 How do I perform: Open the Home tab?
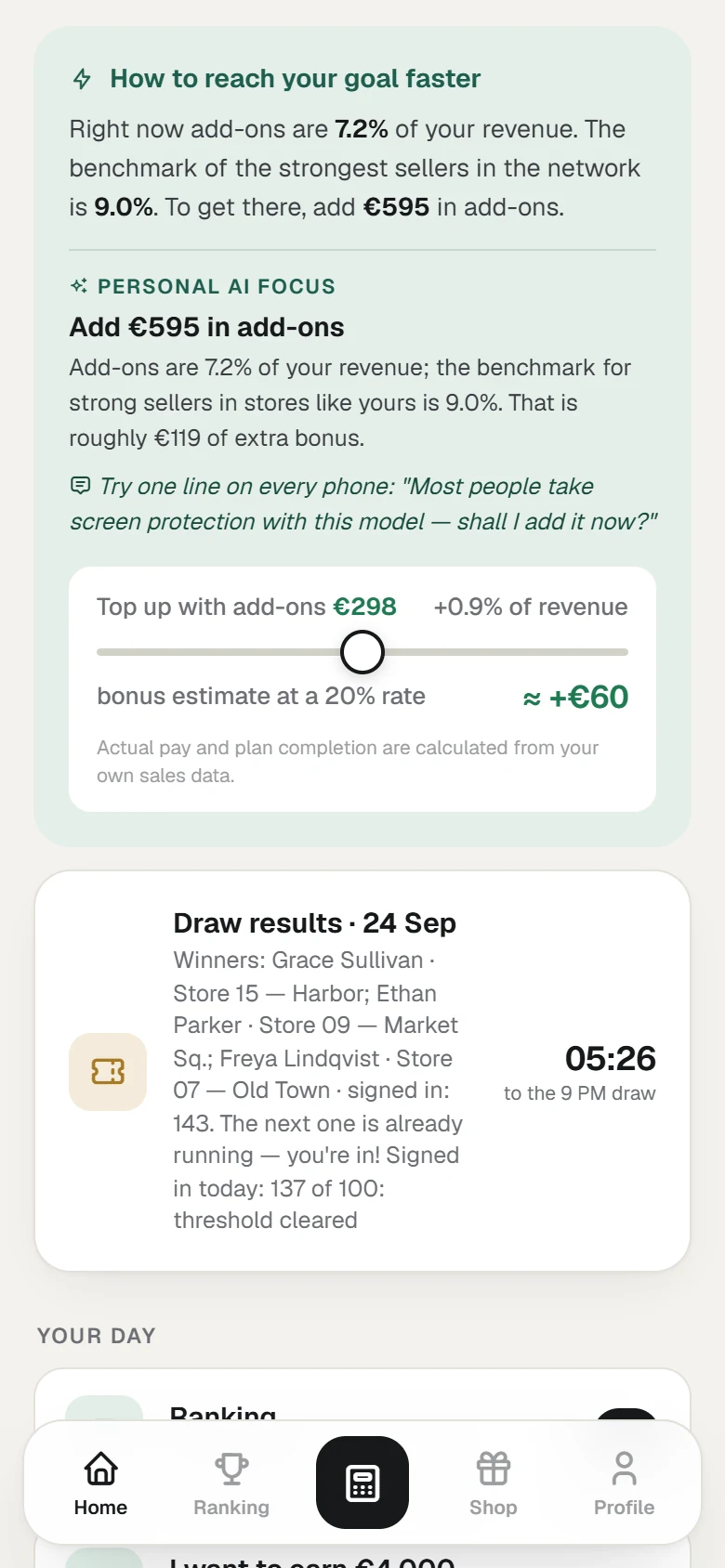pyautogui.click(x=100, y=1483)
